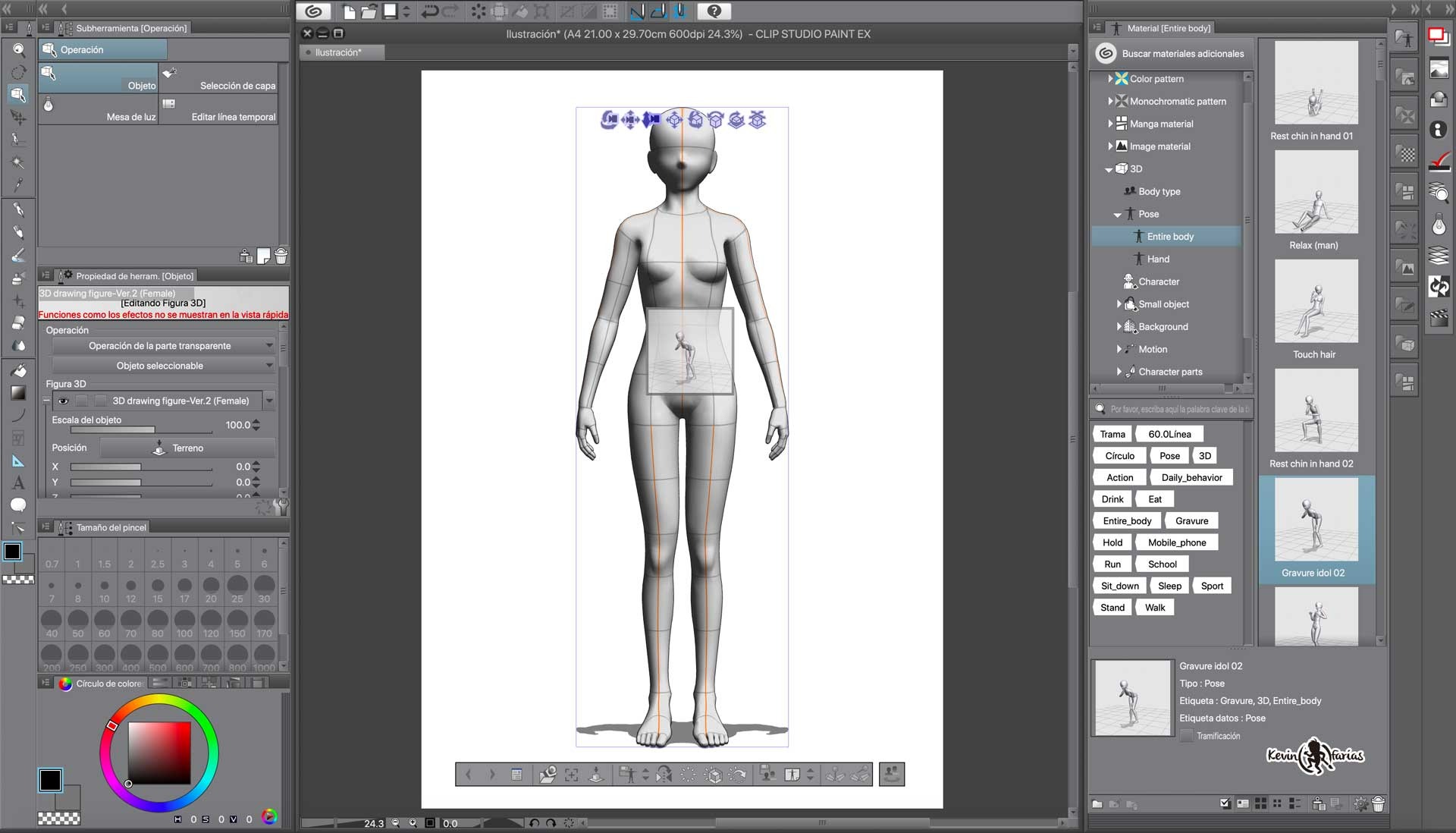Viewport: 1456px width, 833px height.
Task: Click the Entire_body tag filter button
Action: [1126, 520]
